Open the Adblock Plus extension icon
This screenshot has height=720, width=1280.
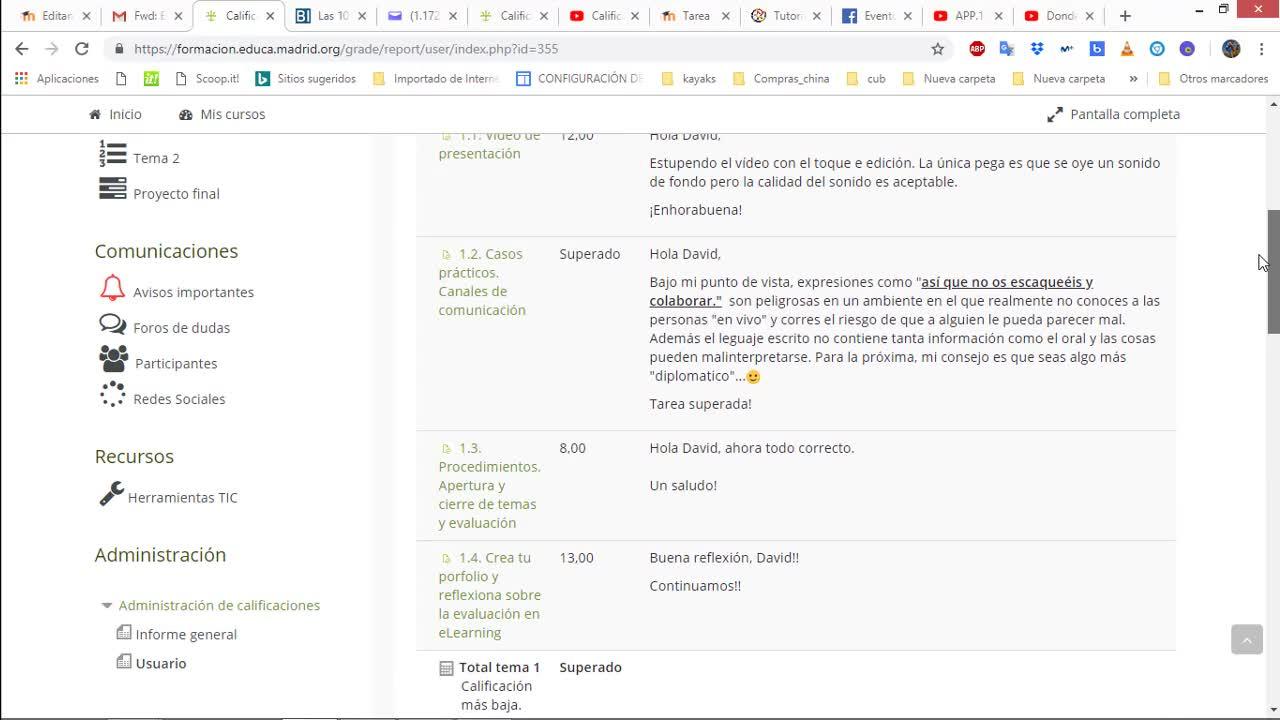[977, 49]
